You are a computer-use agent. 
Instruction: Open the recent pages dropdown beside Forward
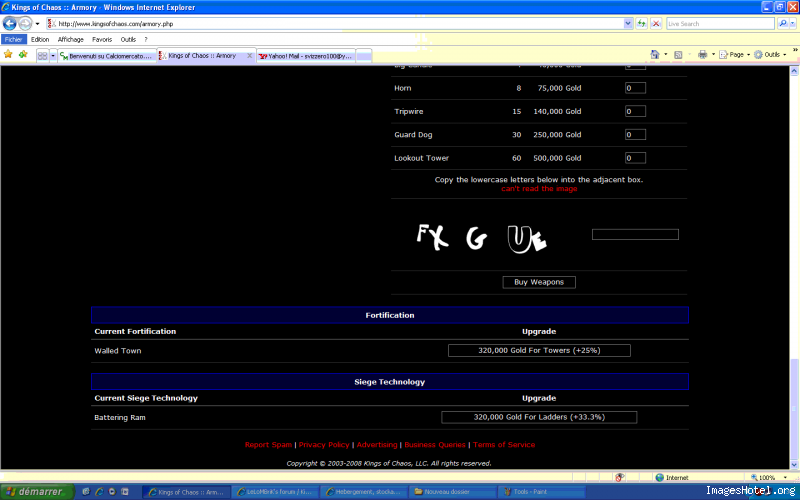37,24
